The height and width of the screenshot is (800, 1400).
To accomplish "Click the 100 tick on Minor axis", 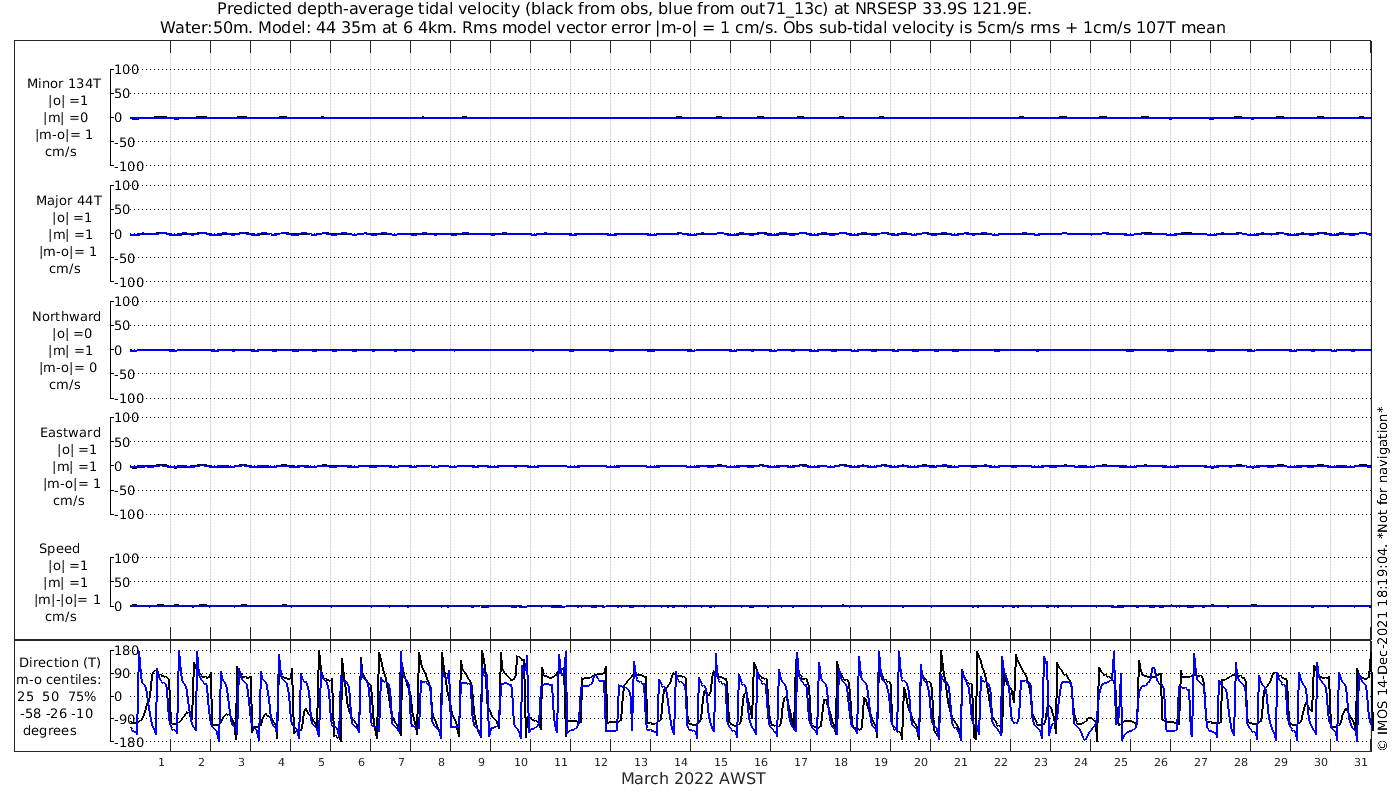I will coord(128,69).
